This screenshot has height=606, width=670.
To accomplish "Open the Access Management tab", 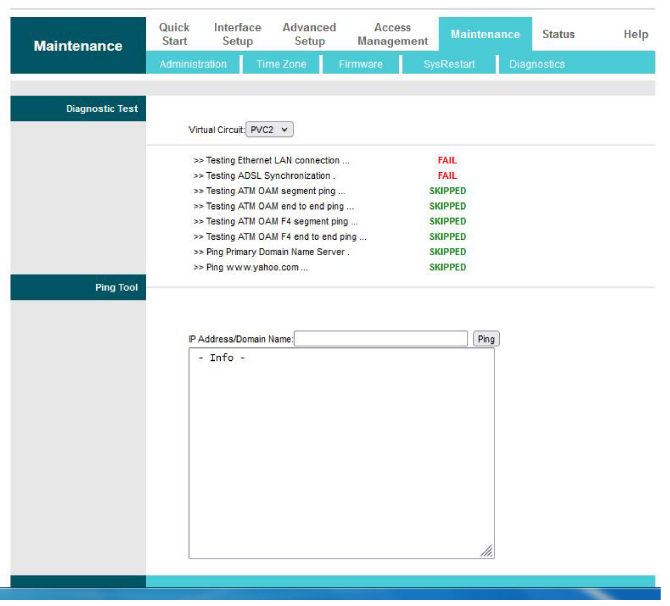I will pos(392,34).
